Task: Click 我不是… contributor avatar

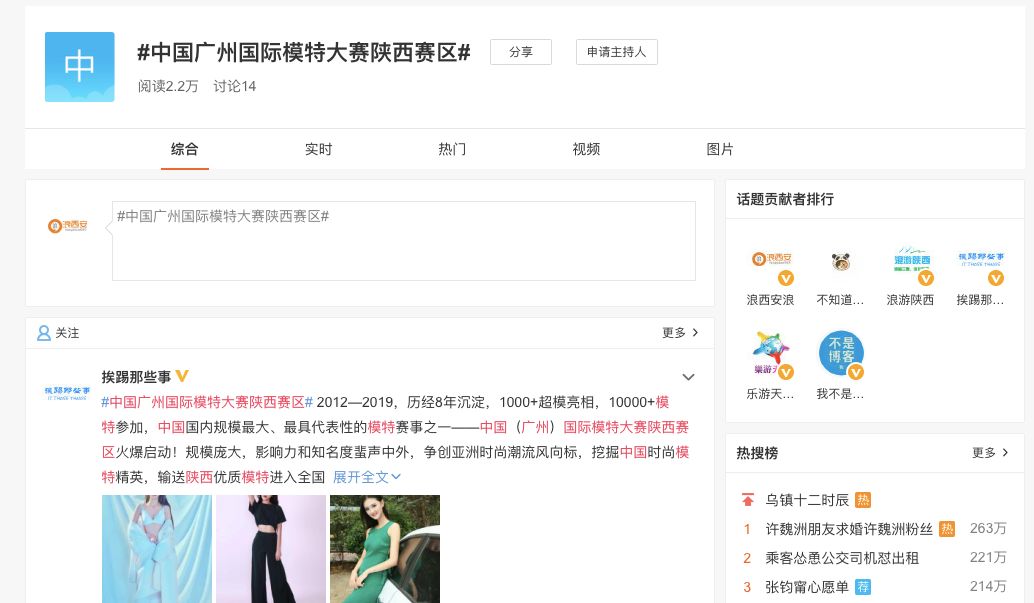Action: (x=841, y=354)
